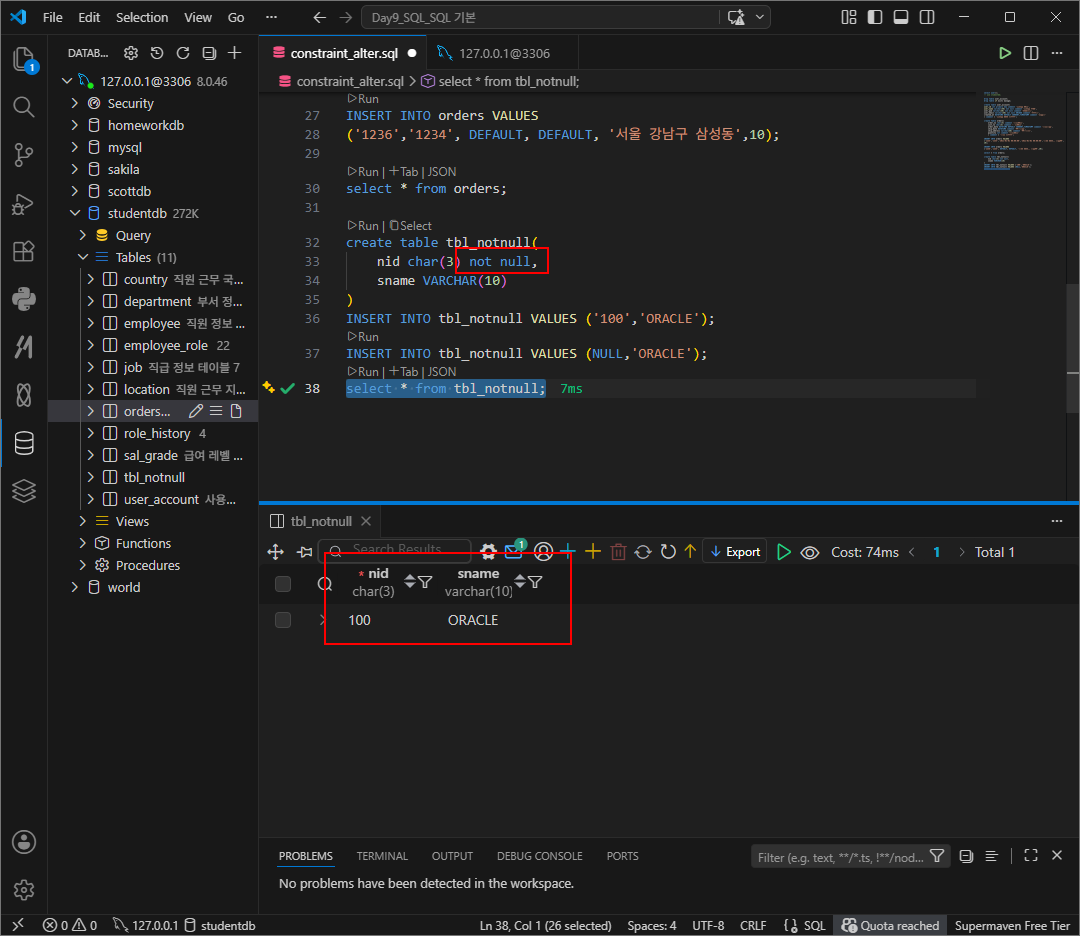Open the Python activity bar icon
The height and width of the screenshot is (936, 1080).
point(23,299)
